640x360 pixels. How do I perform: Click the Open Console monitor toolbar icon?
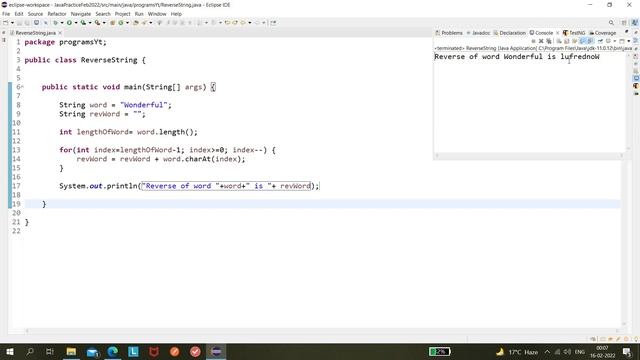[36, 23]
